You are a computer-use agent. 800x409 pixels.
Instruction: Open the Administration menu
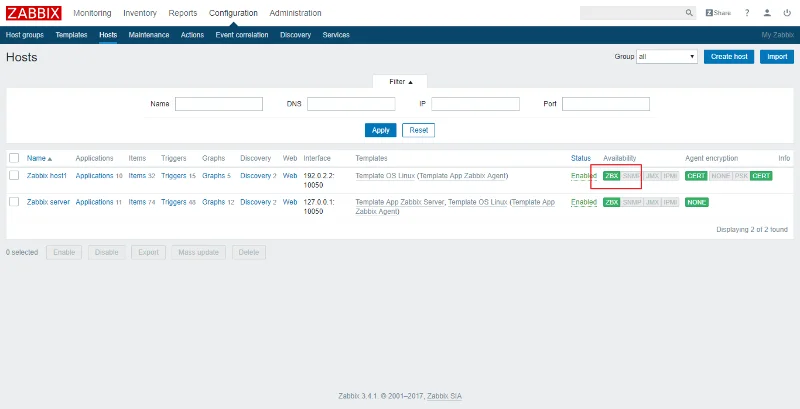(x=295, y=13)
